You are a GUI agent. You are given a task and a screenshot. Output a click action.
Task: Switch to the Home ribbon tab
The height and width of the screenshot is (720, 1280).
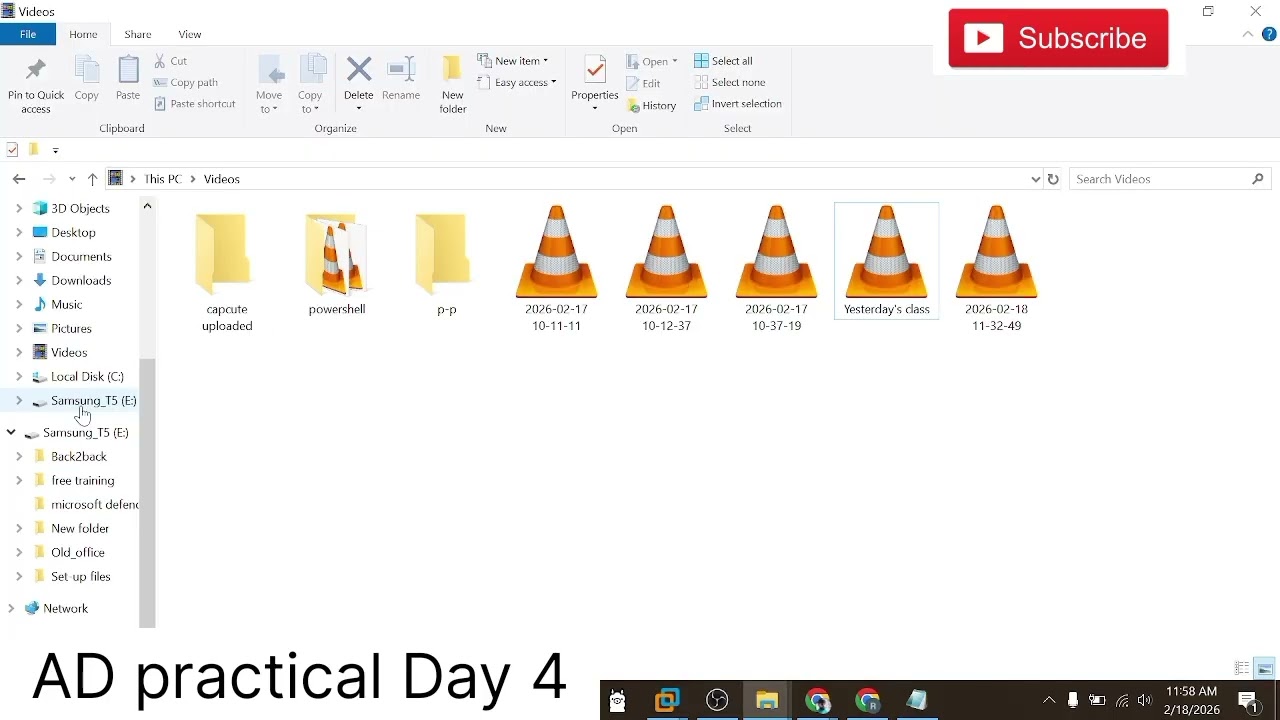click(83, 35)
